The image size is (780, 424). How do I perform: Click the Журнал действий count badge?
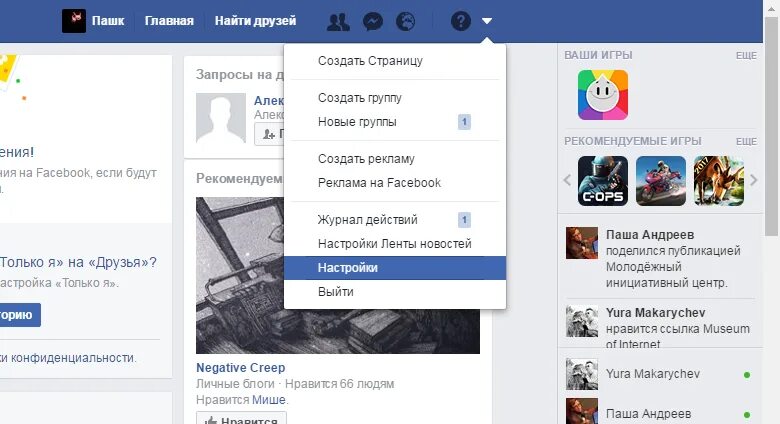(464, 219)
